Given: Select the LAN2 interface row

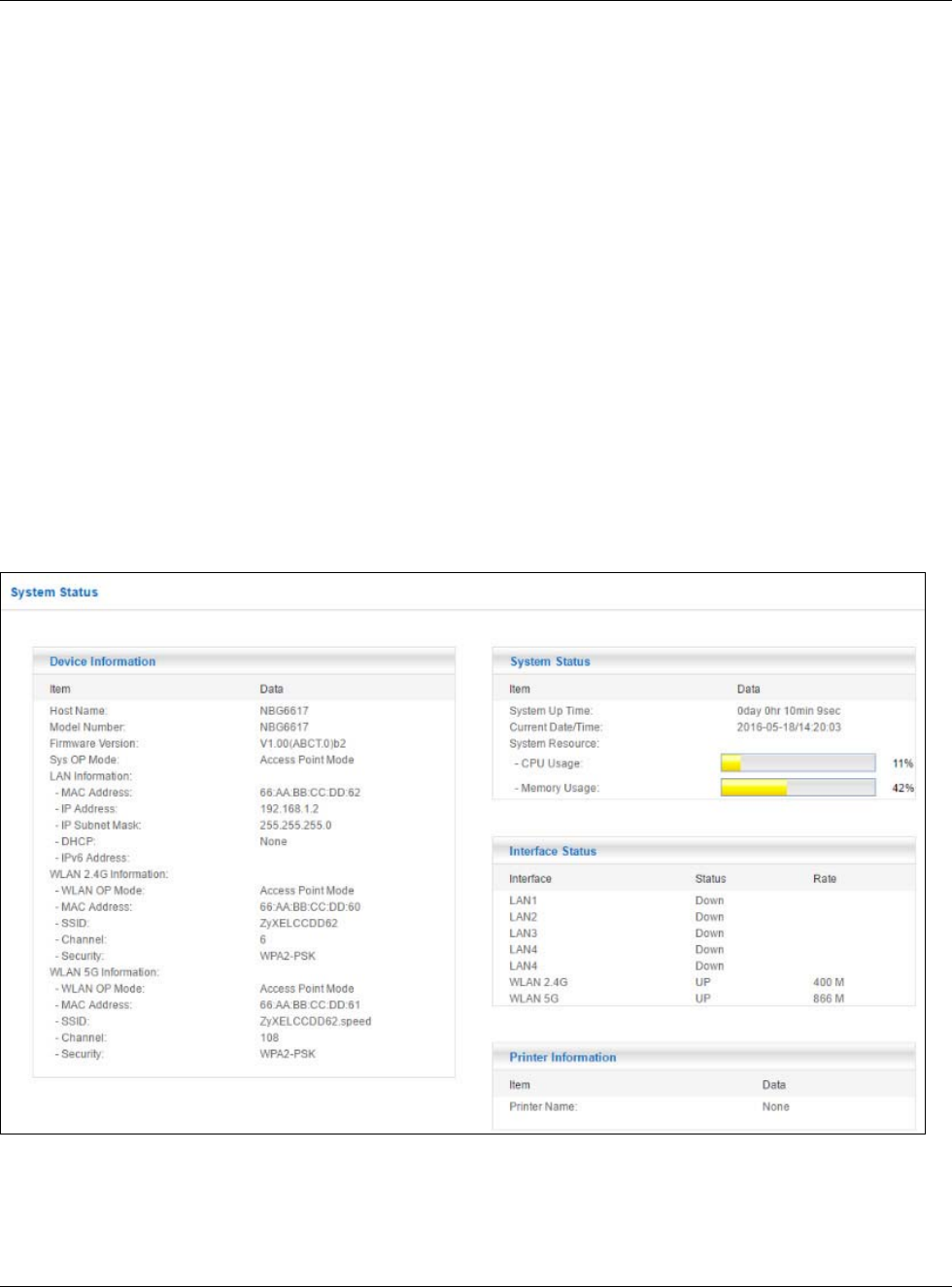Looking at the screenshot, I should point(703,917).
